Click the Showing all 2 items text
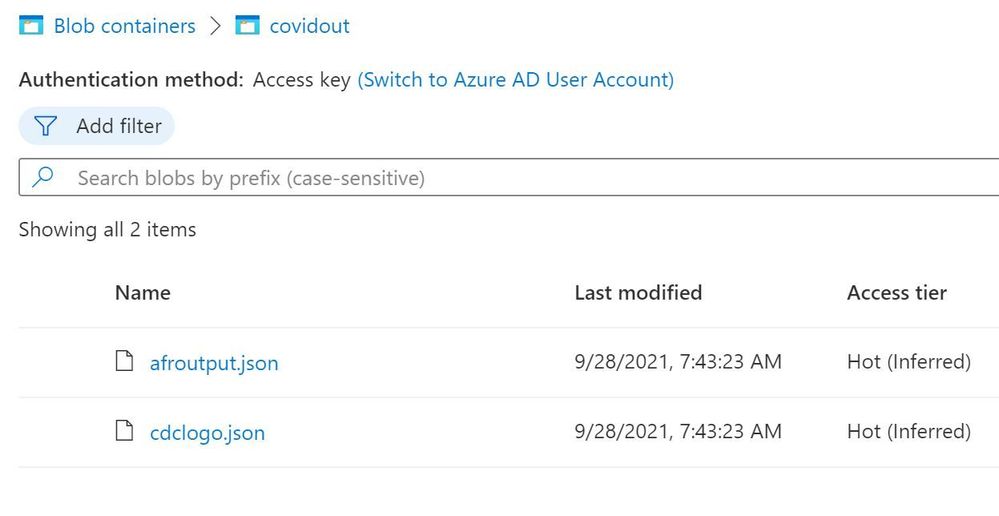The height and width of the screenshot is (516, 999). tap(107, 229)
